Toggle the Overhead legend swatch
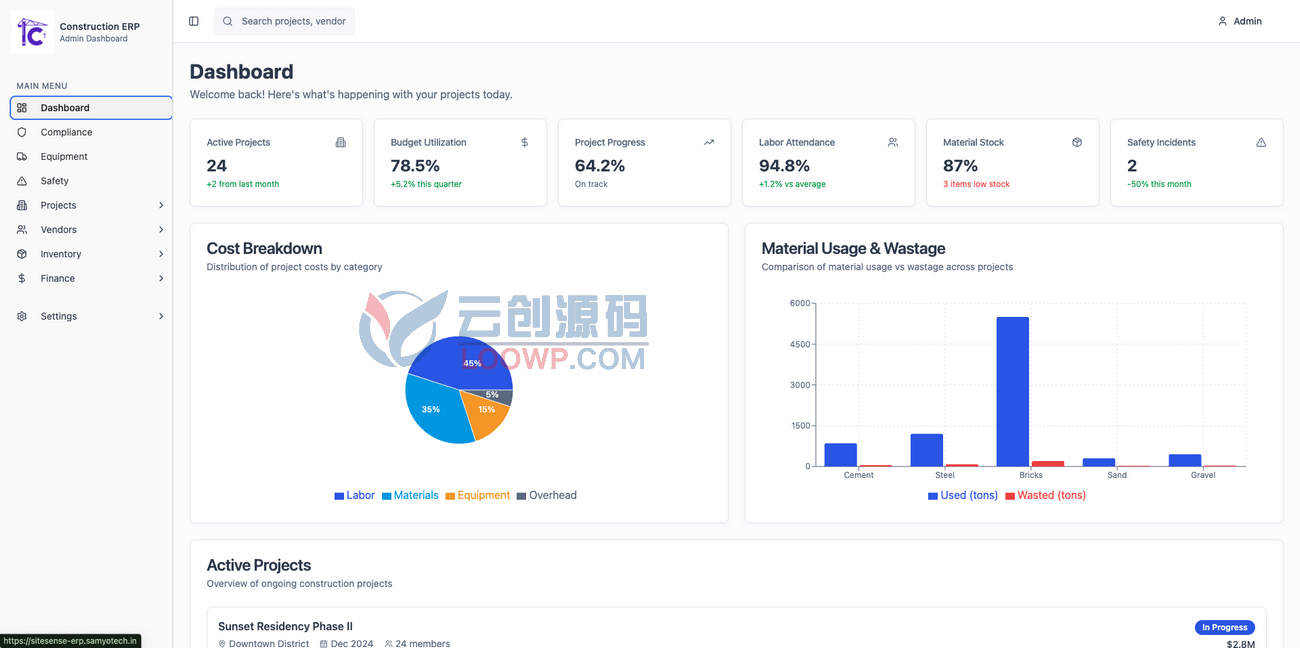 click(x=521, y=496)
